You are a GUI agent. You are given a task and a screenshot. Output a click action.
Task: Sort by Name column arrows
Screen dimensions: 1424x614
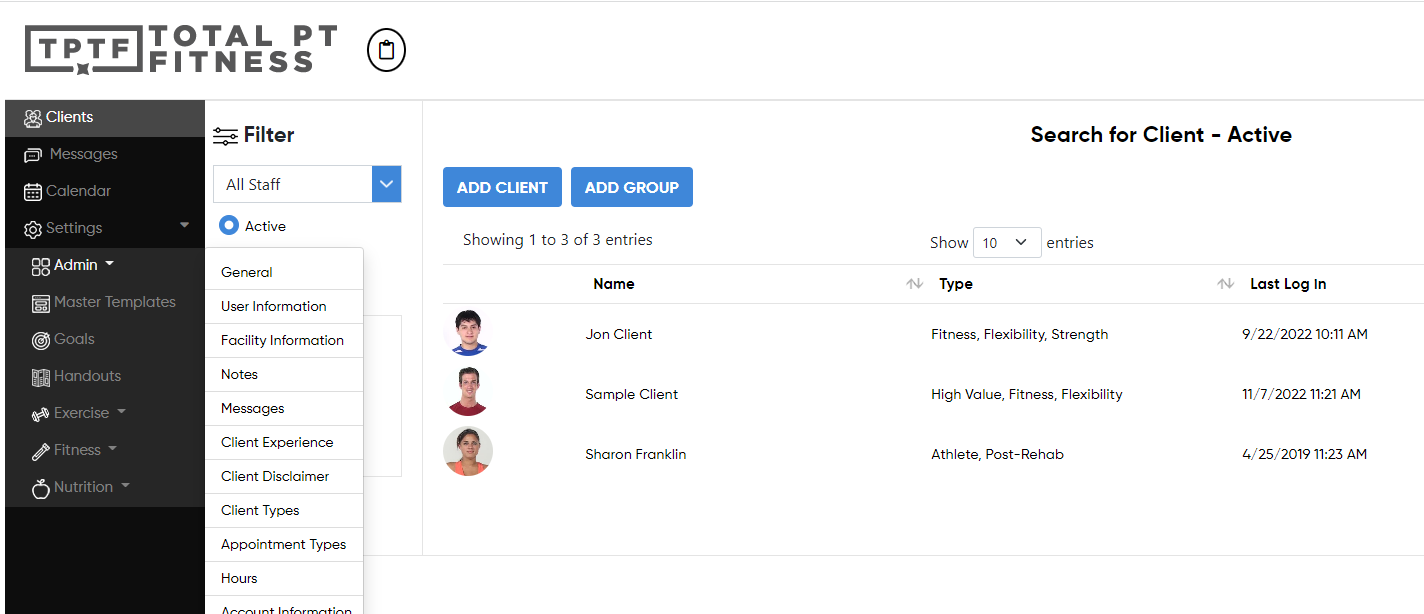click(914, 284)
